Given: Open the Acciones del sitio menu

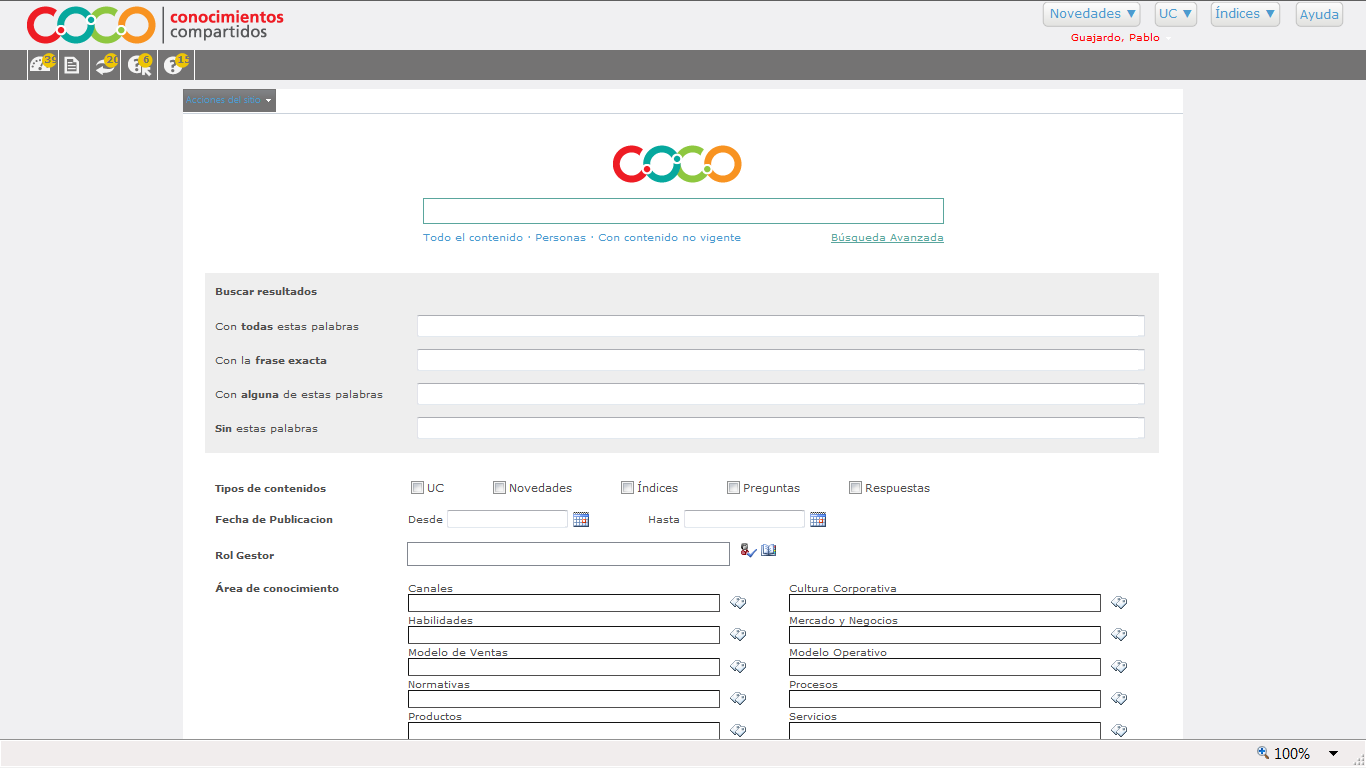Looking at the screenshot, I should pos(229,100).
